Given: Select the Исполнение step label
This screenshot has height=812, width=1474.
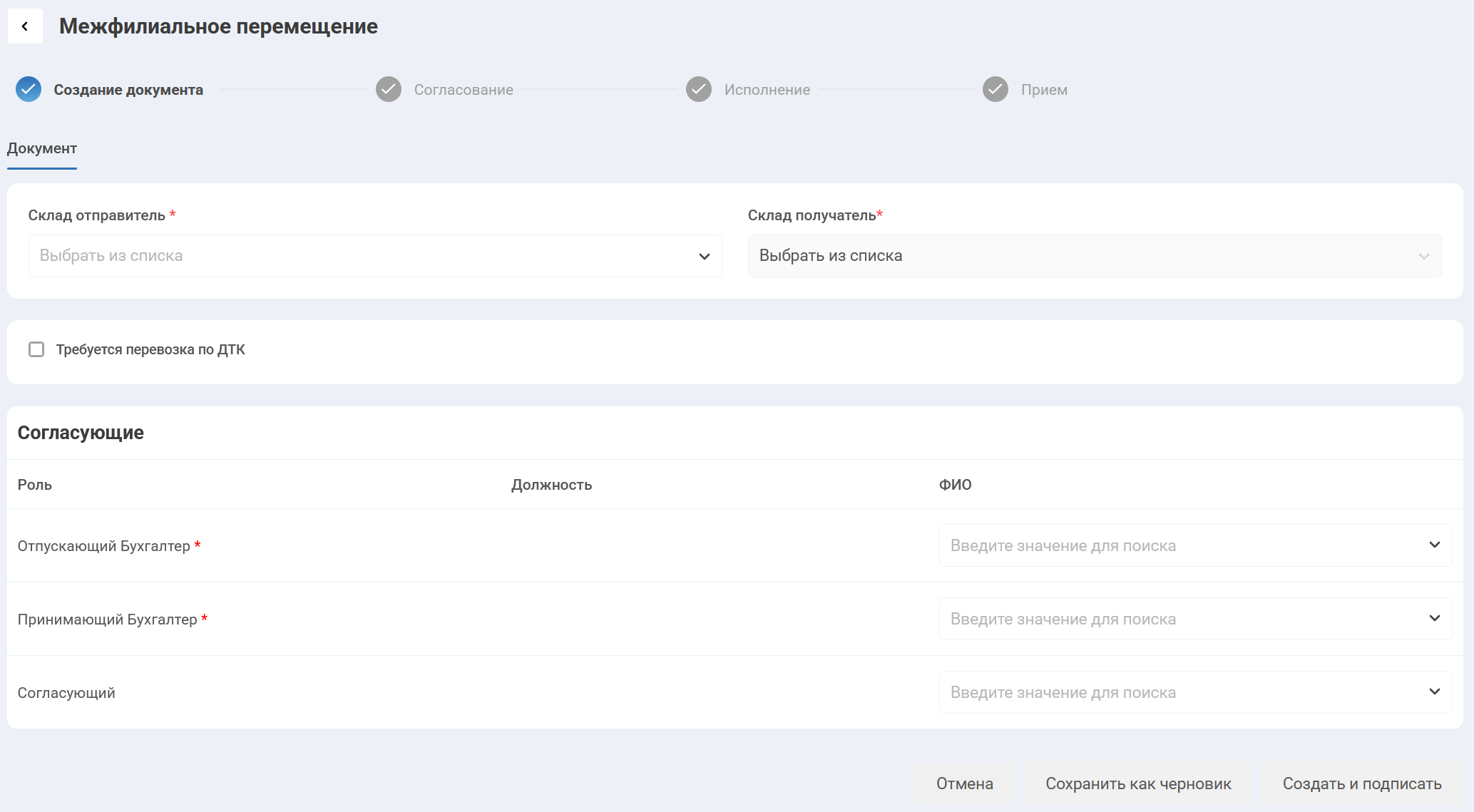Looking at the screenshot, I should click(x=767, y=90).
